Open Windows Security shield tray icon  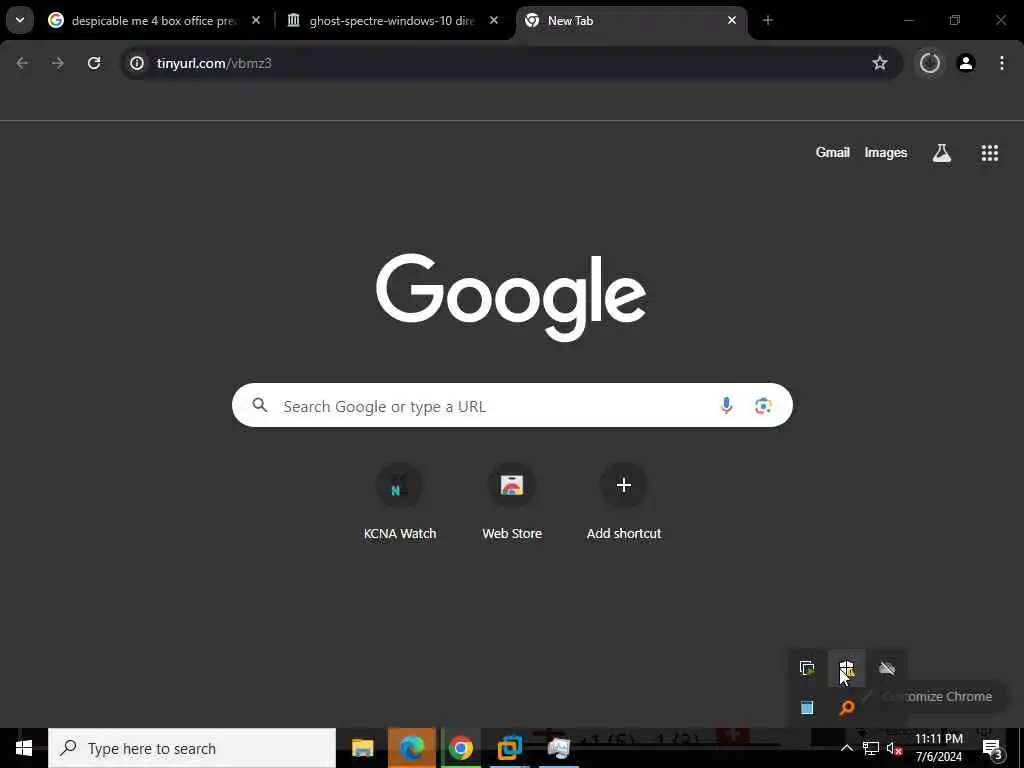[x=846, y=669]
